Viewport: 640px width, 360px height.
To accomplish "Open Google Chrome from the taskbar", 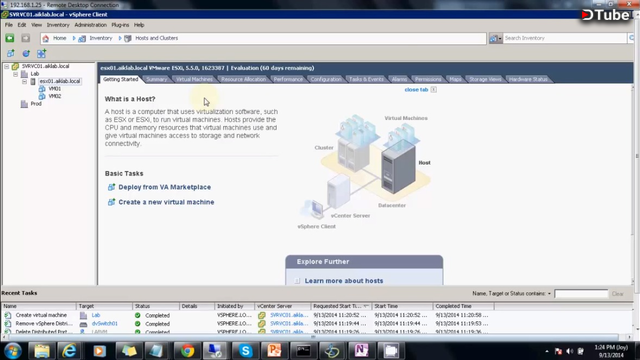I will pyautogui.click(x=187, y=351).
